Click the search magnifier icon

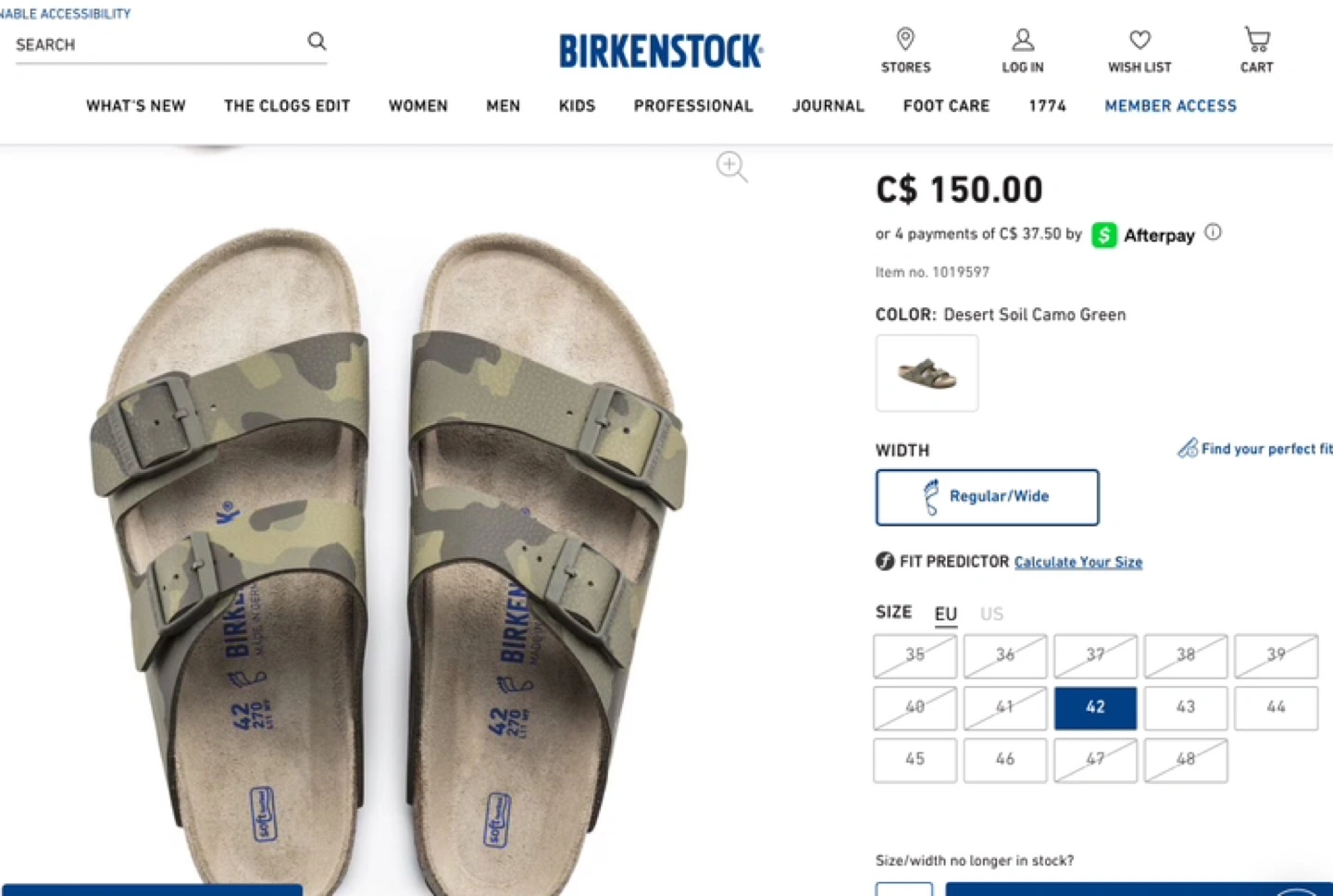(x=317, y=42)
